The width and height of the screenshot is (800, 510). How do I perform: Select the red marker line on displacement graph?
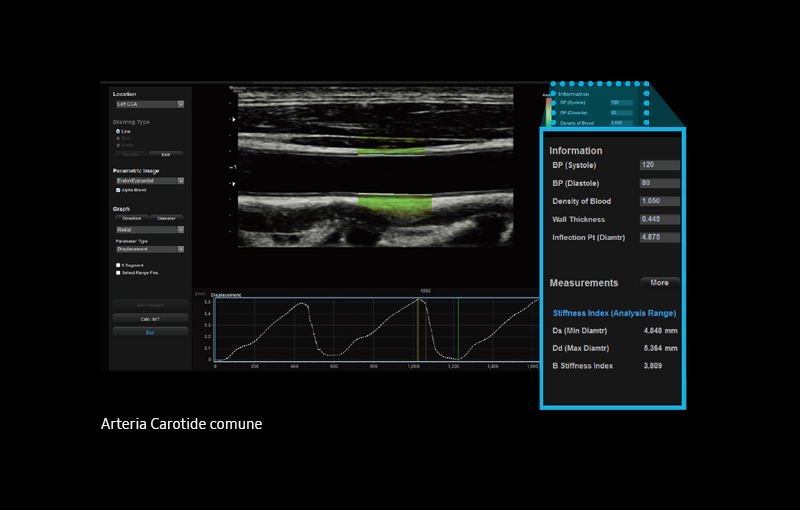[426, 329]
